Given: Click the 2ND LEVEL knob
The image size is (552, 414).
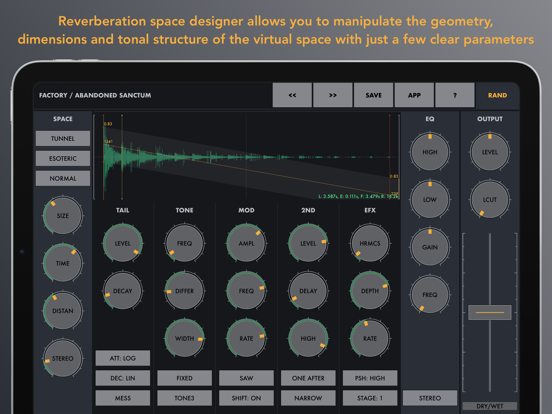Looking at the screenshot, I should coord(308,243).
